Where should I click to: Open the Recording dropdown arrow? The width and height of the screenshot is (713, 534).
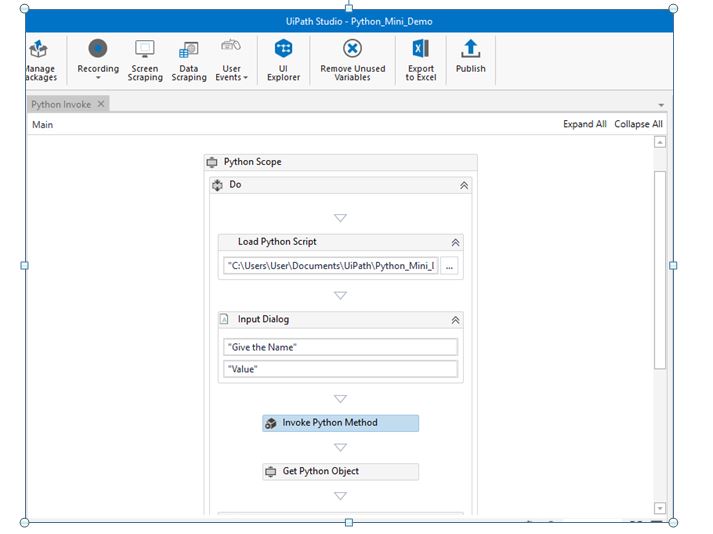point(98,78)
